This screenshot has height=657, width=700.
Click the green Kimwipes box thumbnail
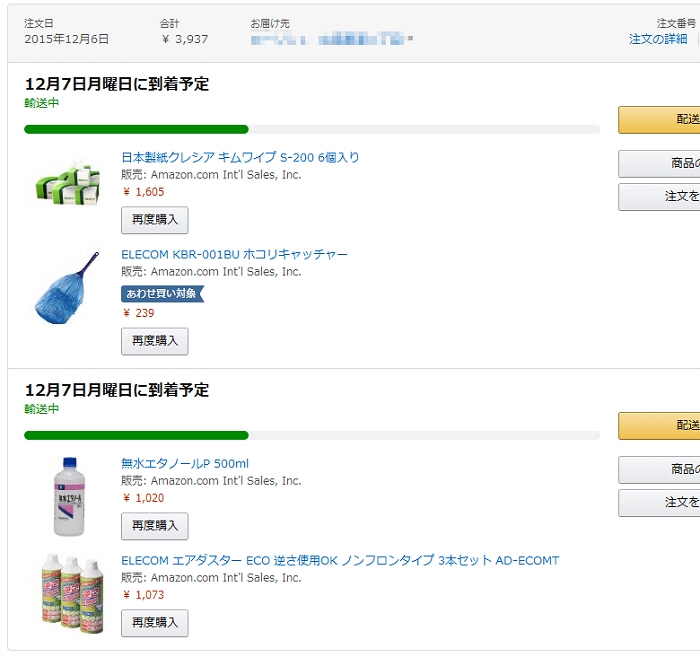[67, 183]
